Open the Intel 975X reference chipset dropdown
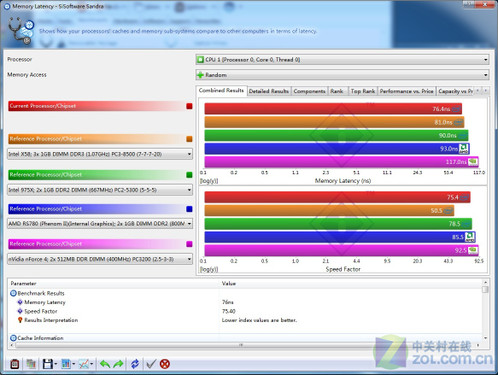Screen dimensions: 498x375 (100, 190)
